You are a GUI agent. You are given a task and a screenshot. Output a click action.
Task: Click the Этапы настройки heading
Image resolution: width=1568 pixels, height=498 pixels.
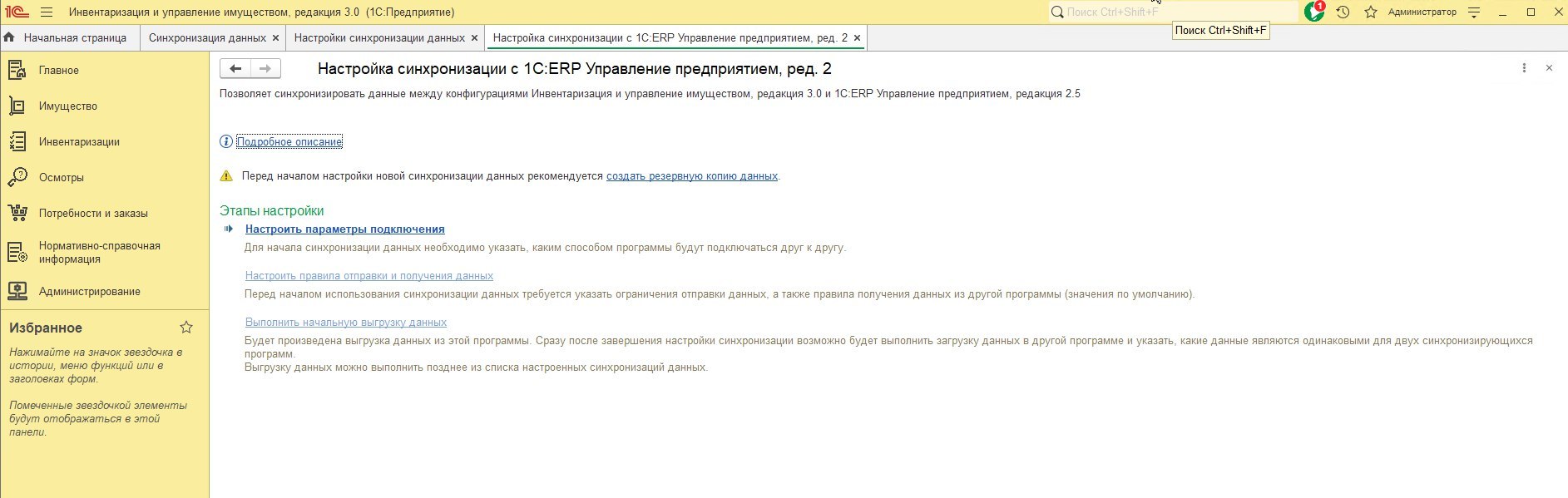click(x=272, y=211)
